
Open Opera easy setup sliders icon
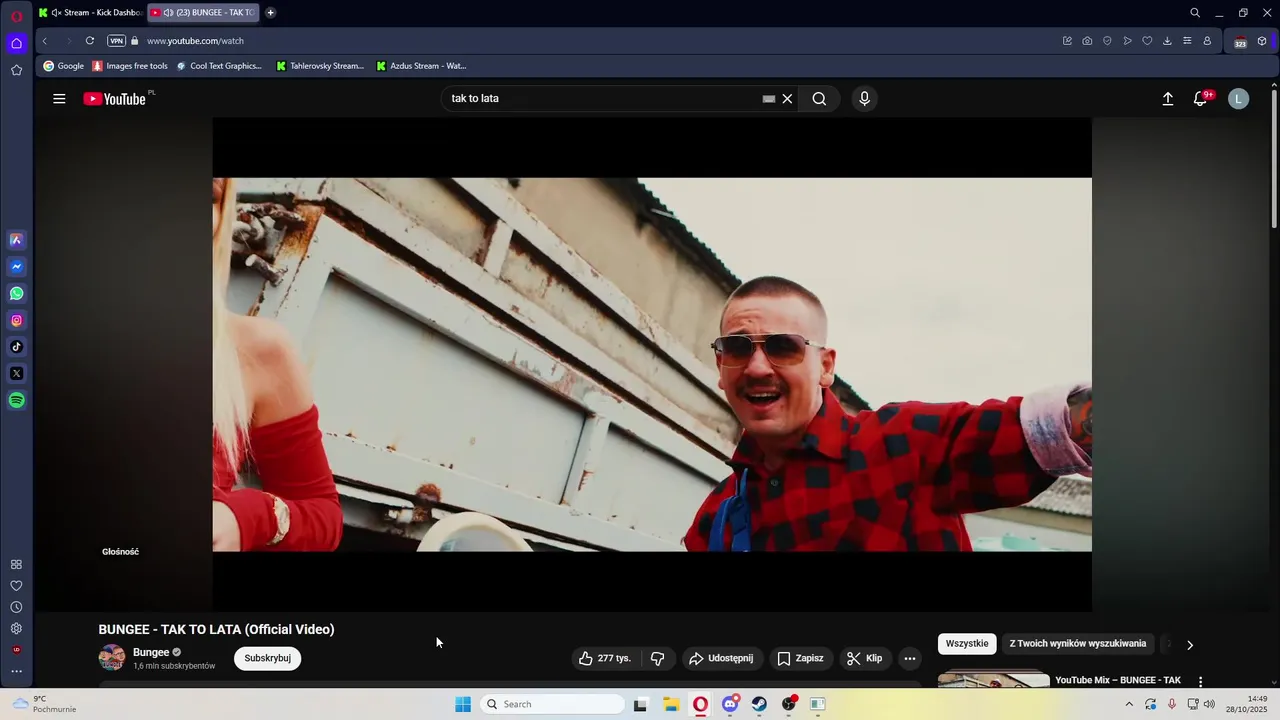(1187, 41)
